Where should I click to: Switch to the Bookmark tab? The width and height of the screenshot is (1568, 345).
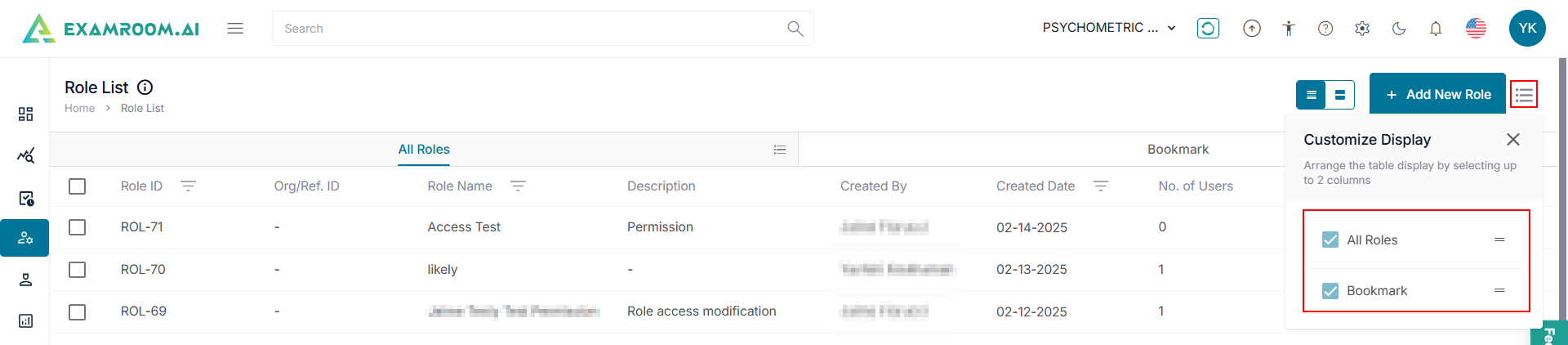point(1178,150)
